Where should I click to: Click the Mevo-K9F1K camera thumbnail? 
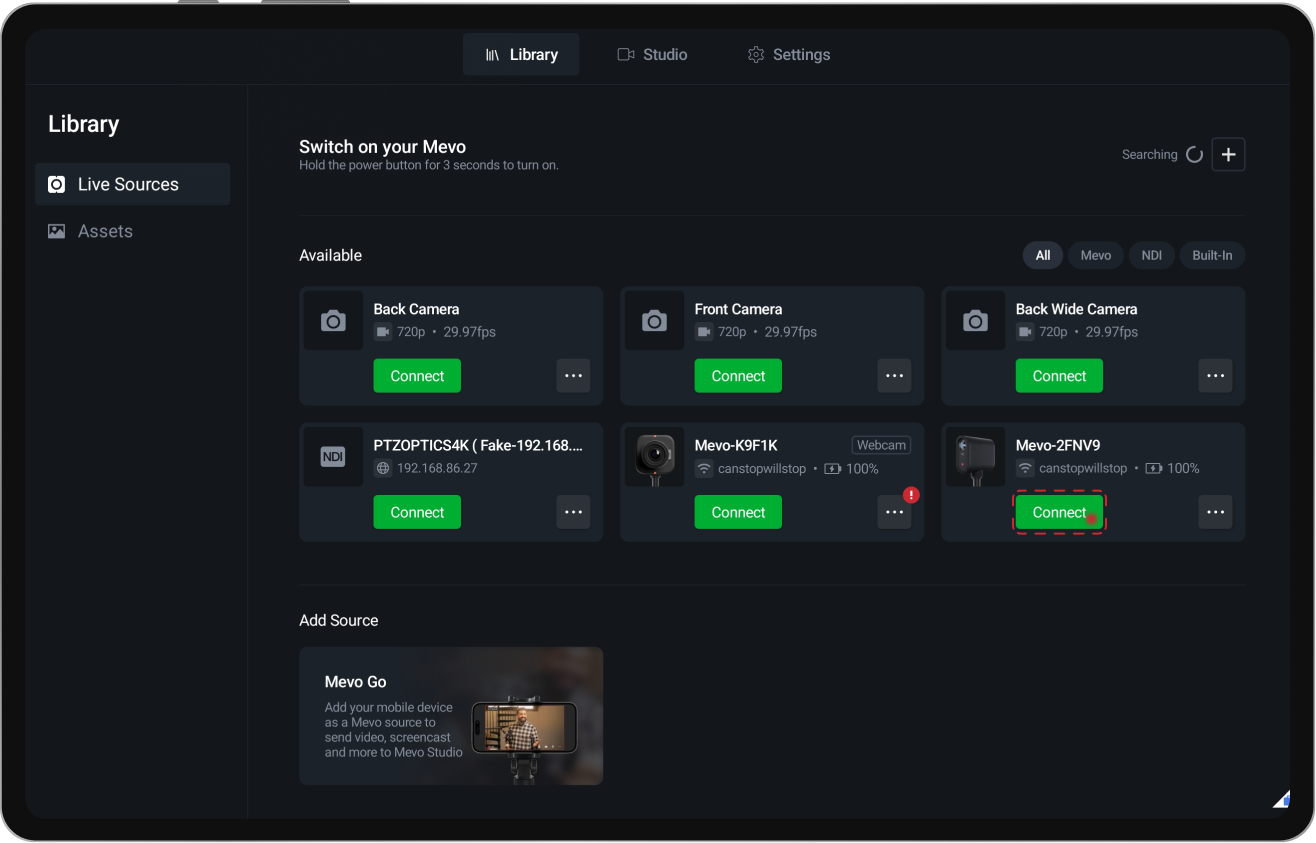654,457
